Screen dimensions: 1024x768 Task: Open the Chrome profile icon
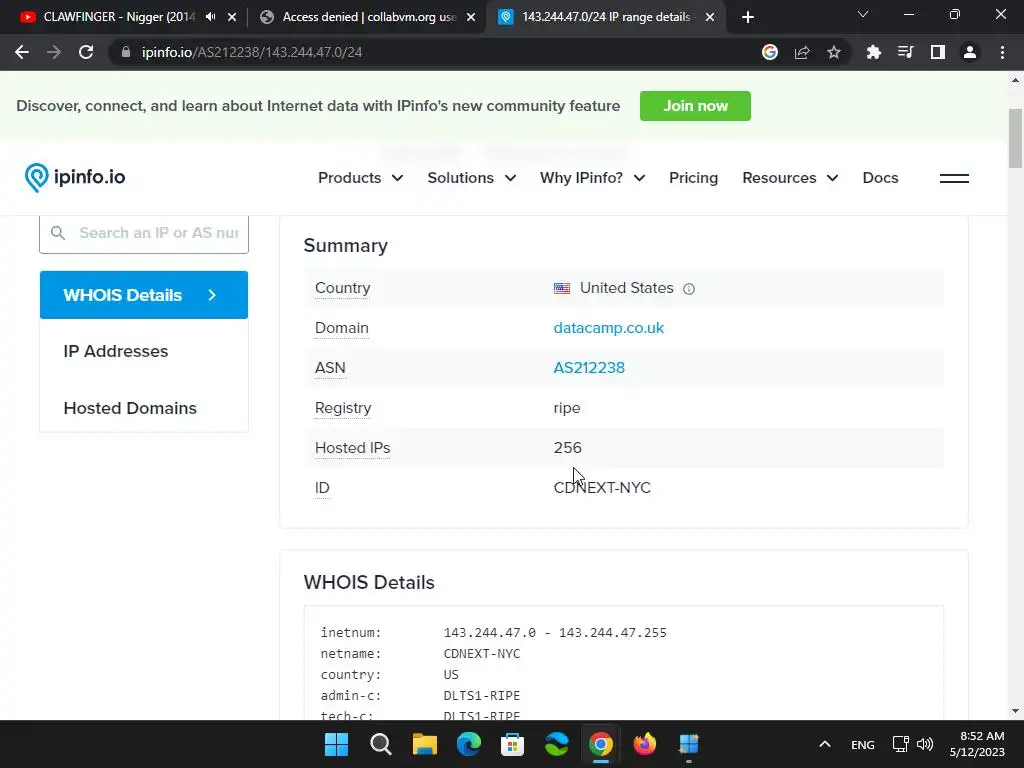(x=970, y=52)
